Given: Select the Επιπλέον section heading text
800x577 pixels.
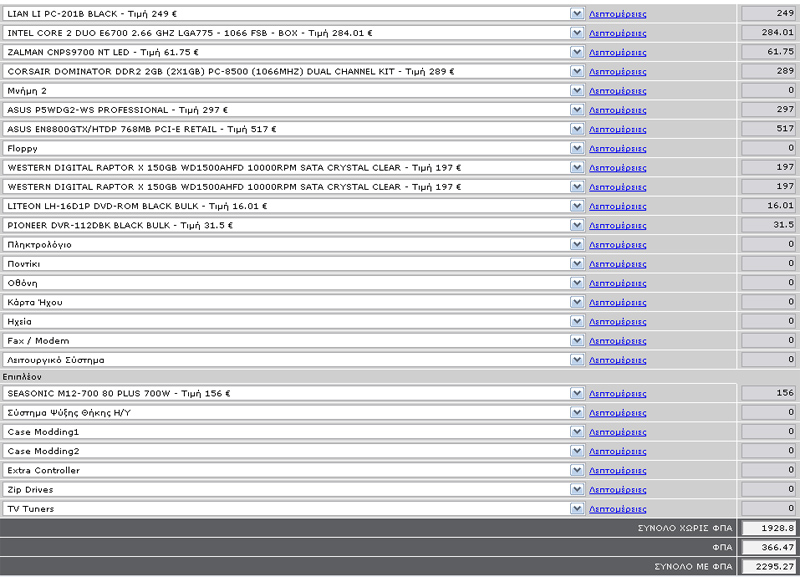Looking at the screenshot, I should click(22, 377).
